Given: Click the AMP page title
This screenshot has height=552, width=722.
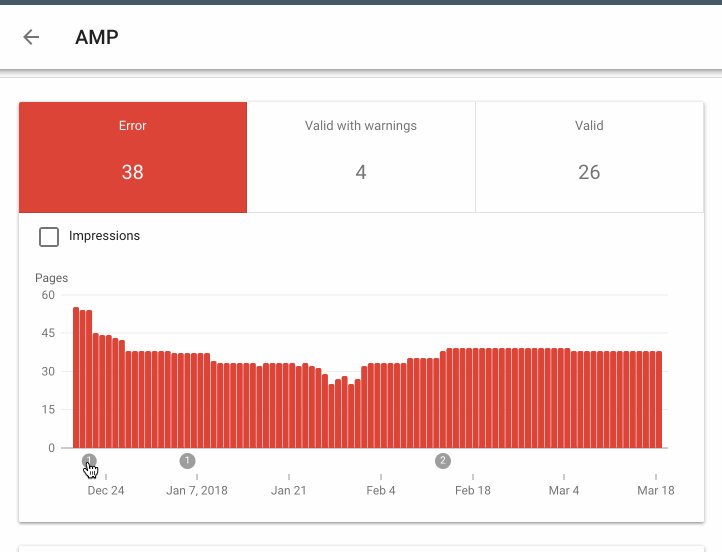Looking at the screenshot, I should pos(97,37).
